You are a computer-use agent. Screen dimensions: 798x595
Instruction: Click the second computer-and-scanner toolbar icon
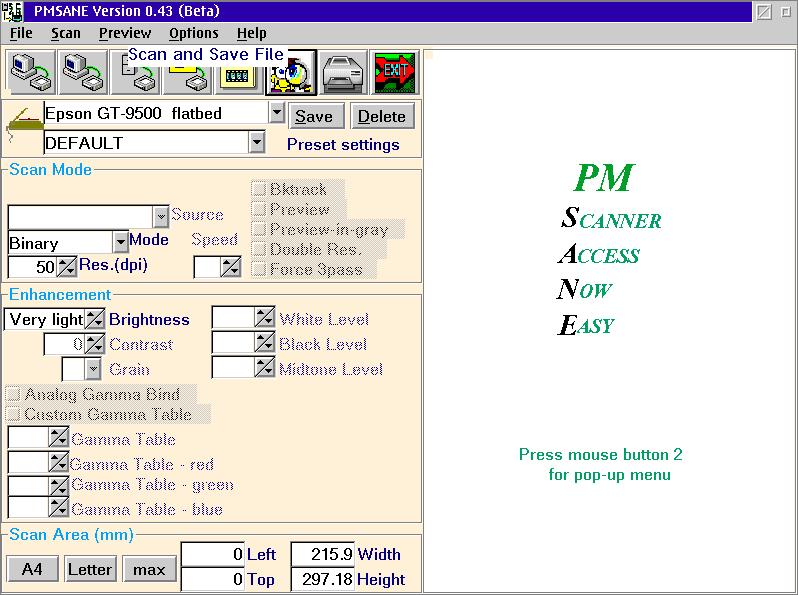(83, 73)
